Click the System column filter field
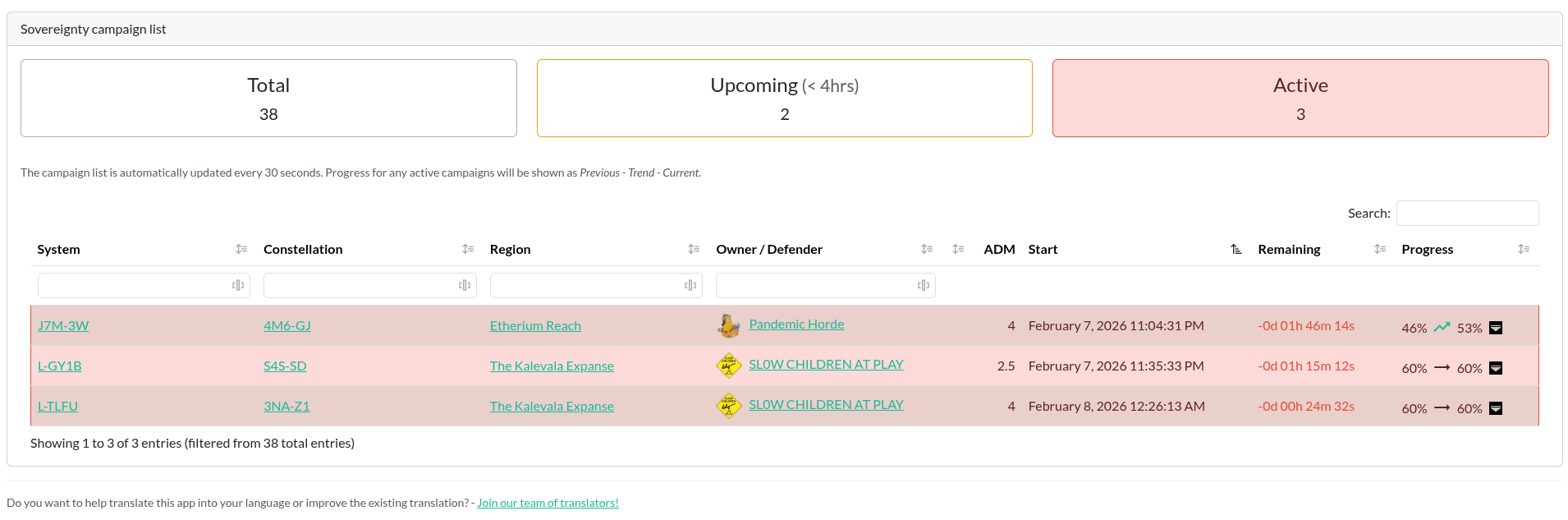The image size is (1568, 520). pyautogui.click(x=144, y=285)
